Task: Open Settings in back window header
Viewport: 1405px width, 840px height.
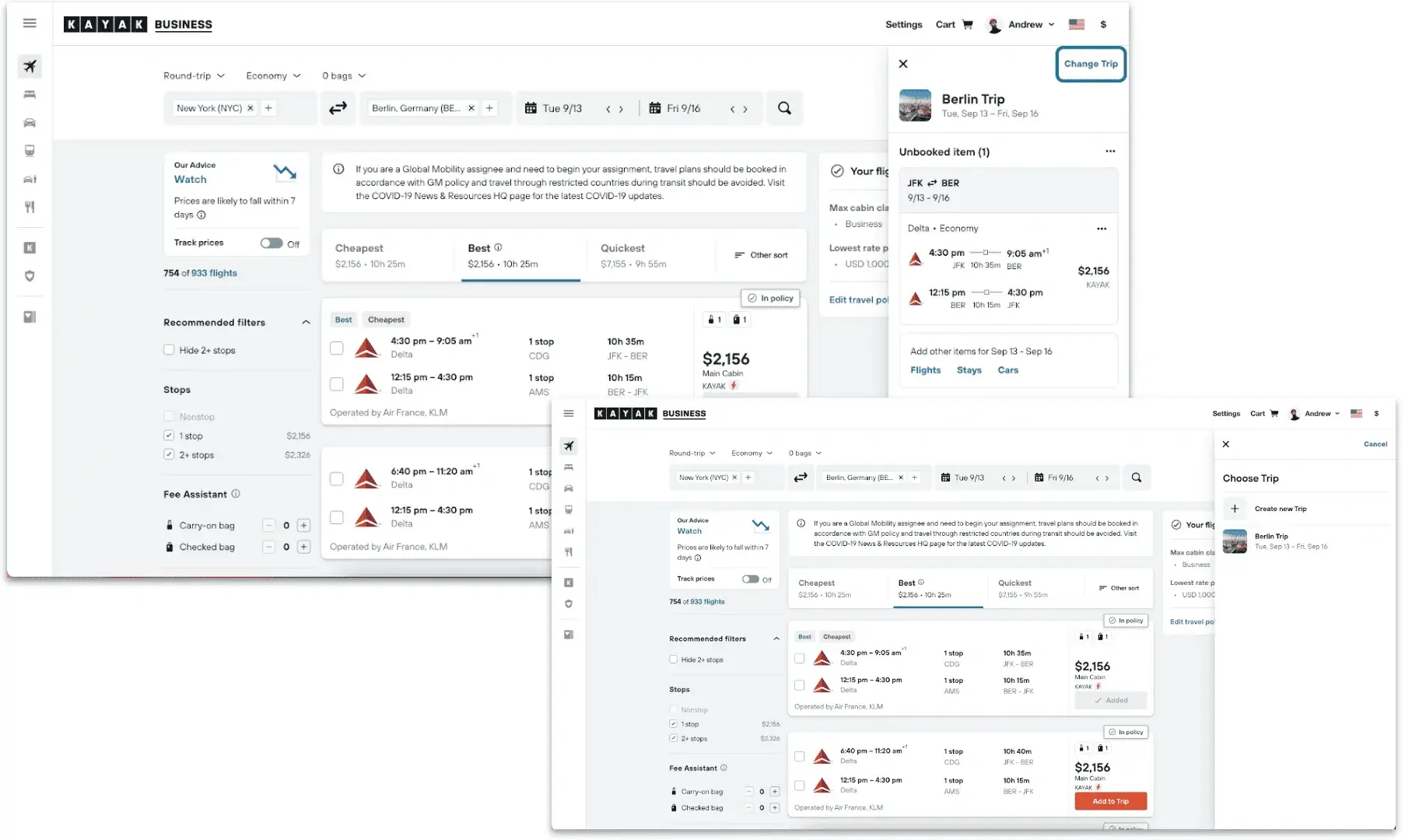Action: click(903, 24)
